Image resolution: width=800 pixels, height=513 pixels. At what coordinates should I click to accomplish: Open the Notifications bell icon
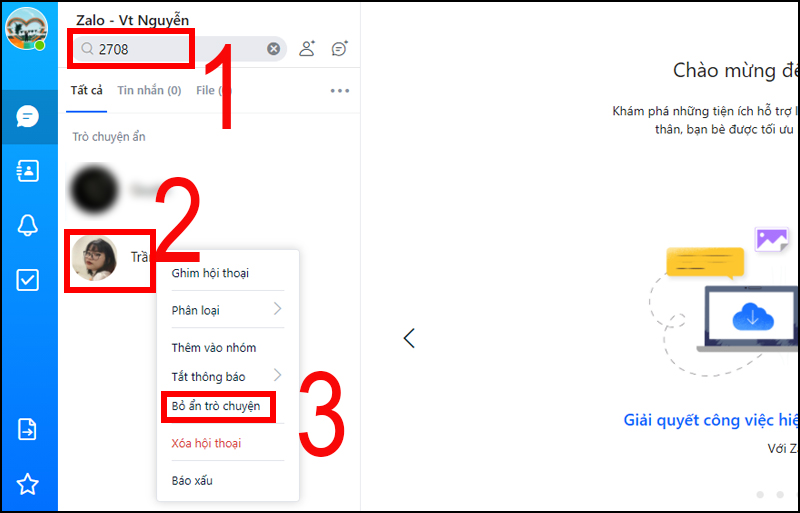click(28, 225)
